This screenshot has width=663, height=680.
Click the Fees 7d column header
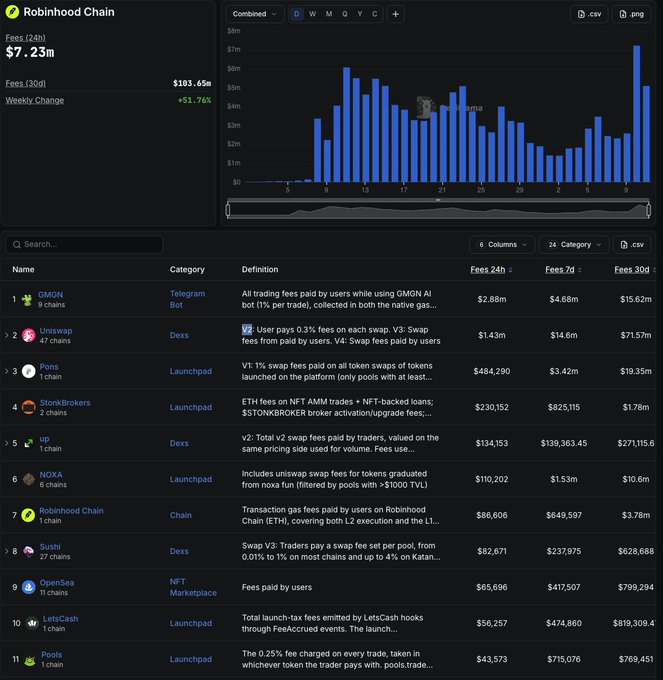point(559,269)
